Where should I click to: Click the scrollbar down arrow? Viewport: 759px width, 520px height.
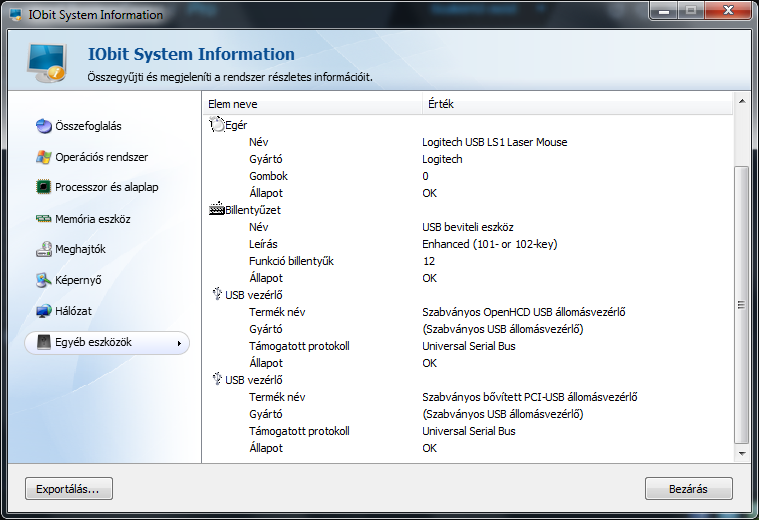click(x=742, y=454)
